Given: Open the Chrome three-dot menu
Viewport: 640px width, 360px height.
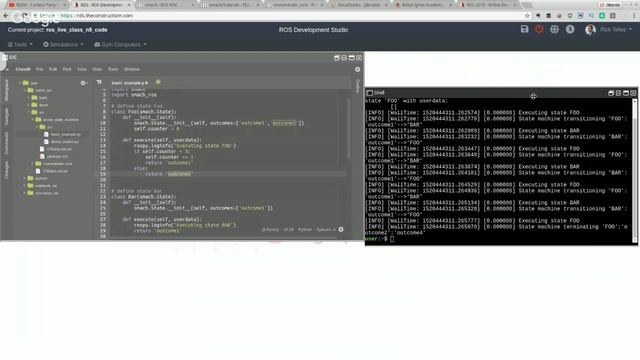Looking at the screenshot, I should coord(634,16).
